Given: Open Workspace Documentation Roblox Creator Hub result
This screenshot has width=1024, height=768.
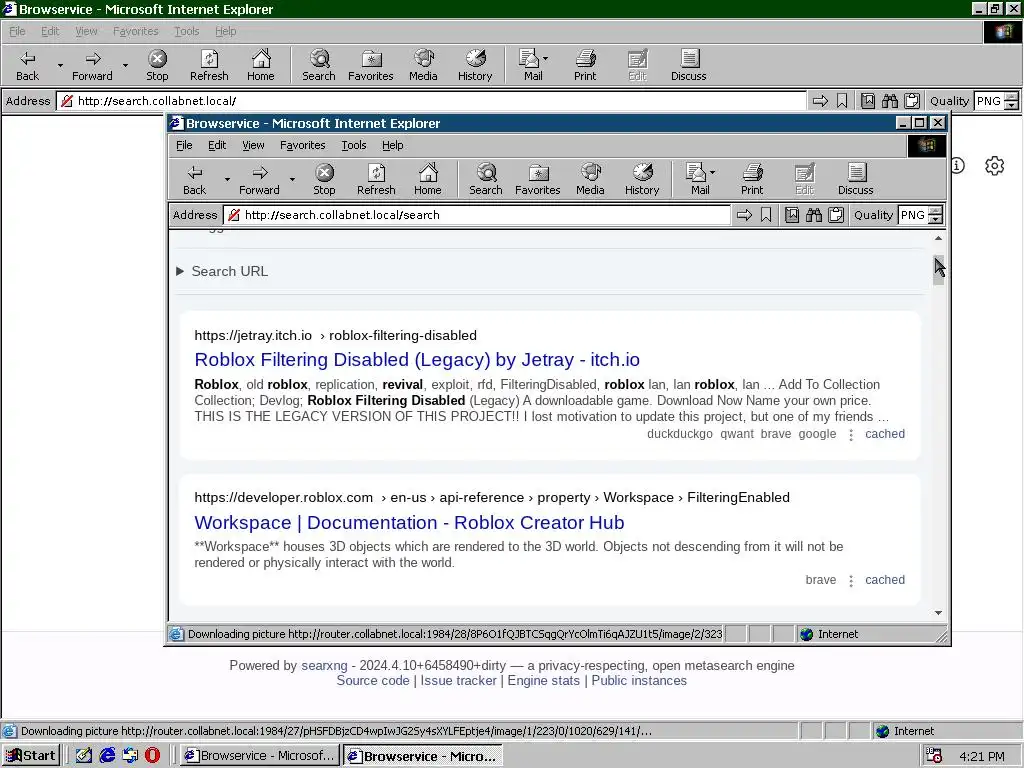Looking at the screenshot, I should tap(409, 522).
